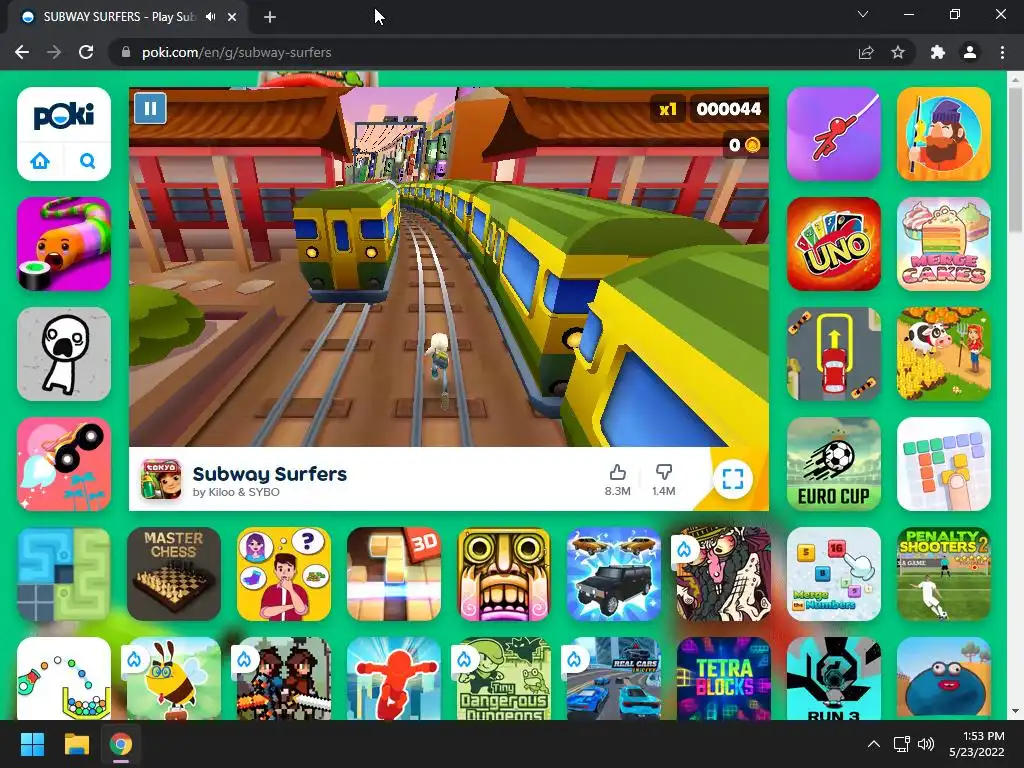1024x768 pixels.
Task: Open the red car parking game
Action: [834, 354]
